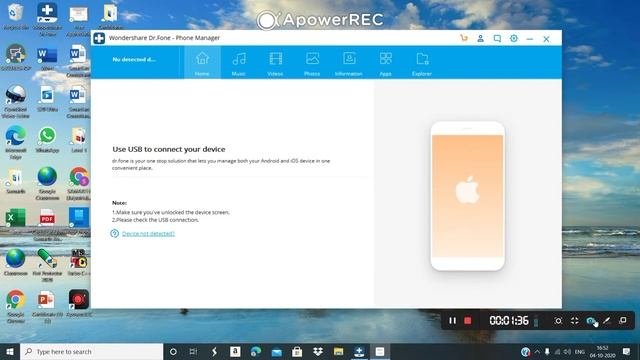Viewport: 640px width, 360px height.
Task: Open the volume control in system tray
Action: click(567, 351)
